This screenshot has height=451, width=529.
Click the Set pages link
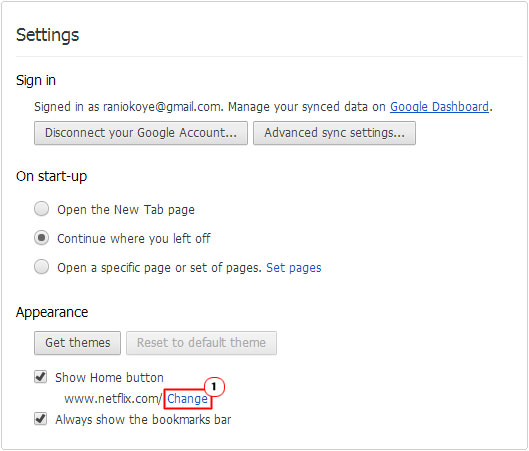[294, 268]
